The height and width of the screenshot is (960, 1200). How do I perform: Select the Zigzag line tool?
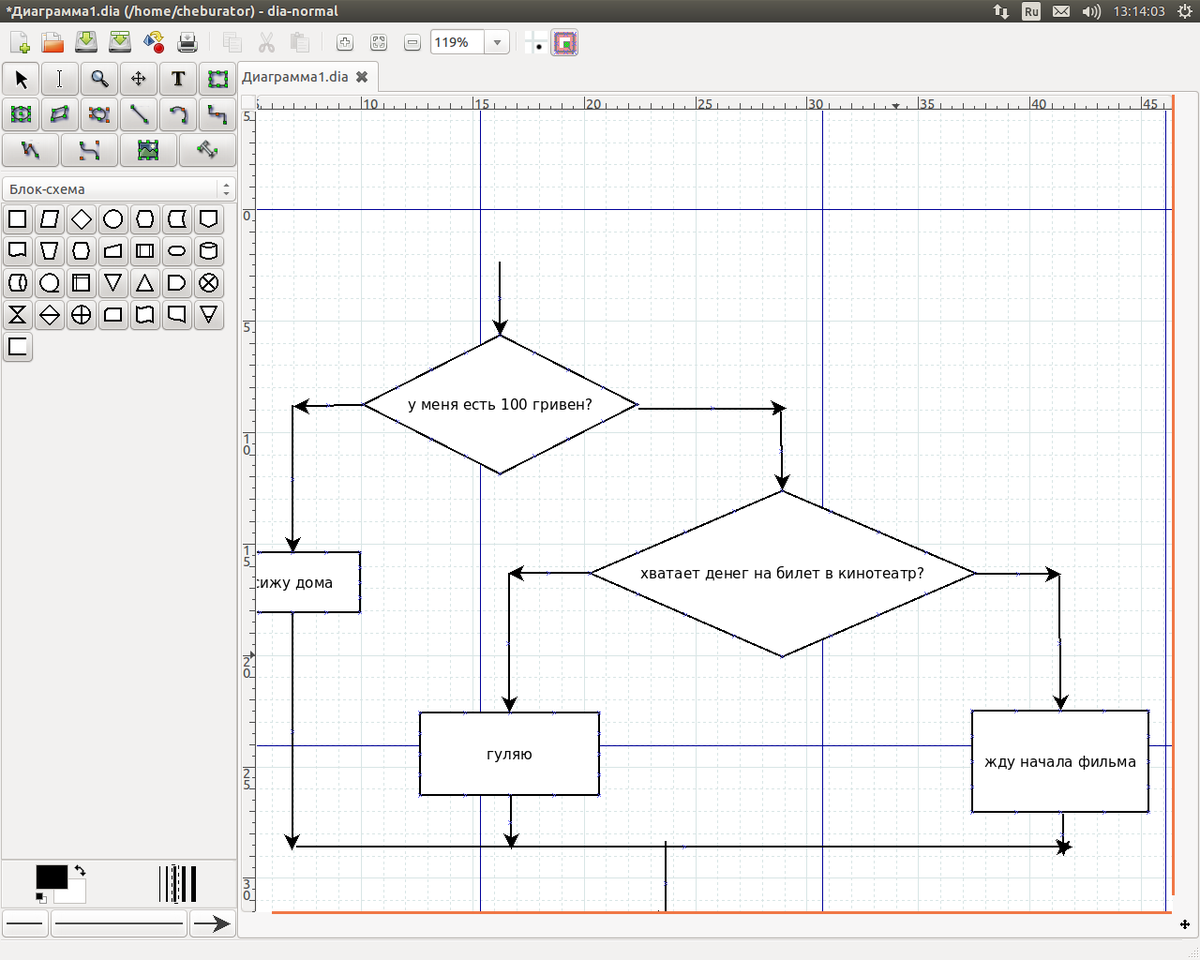pyautogui.click(x=216, y=115)
